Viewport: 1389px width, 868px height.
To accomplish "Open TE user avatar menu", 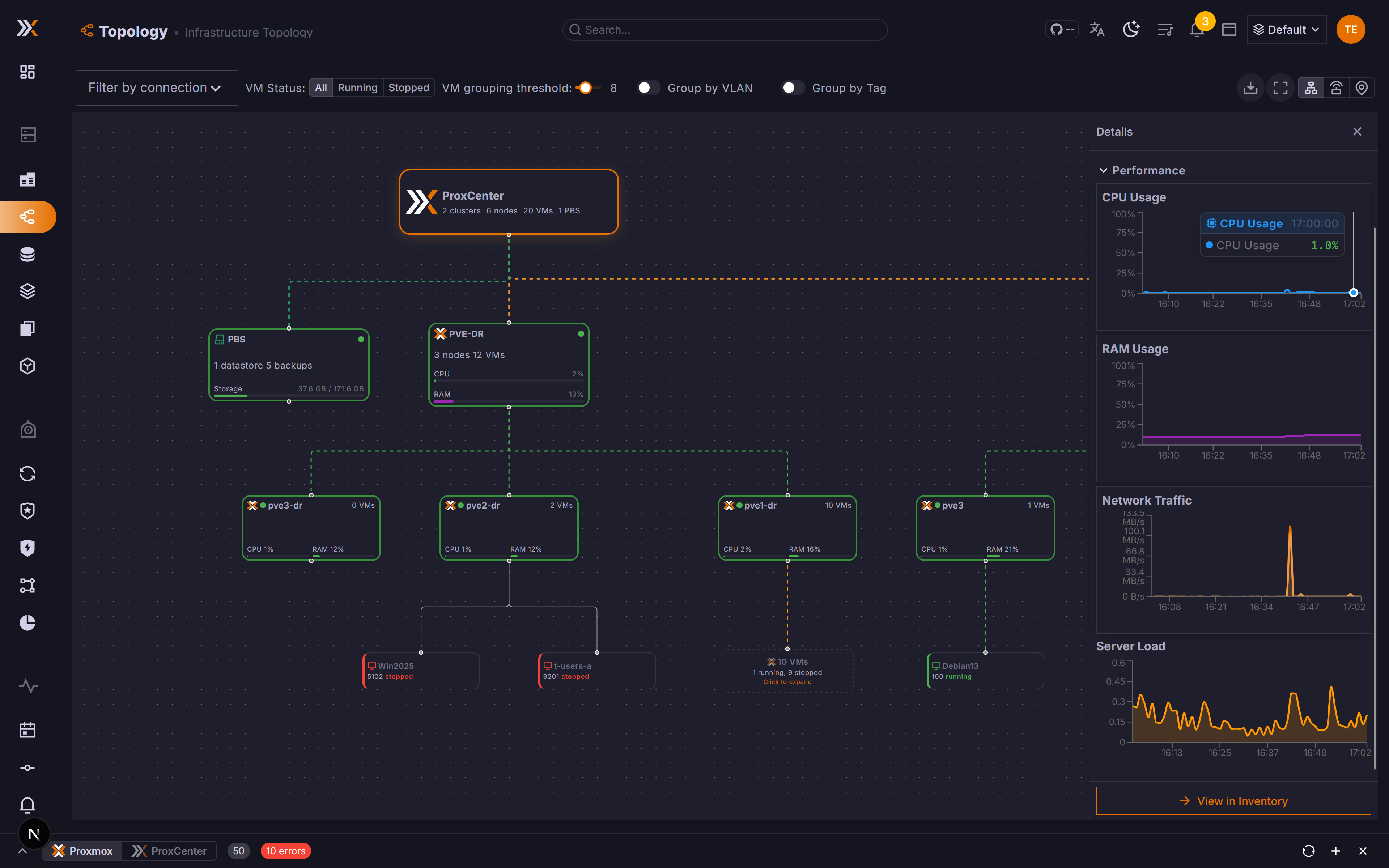I will pos(1351,29).
